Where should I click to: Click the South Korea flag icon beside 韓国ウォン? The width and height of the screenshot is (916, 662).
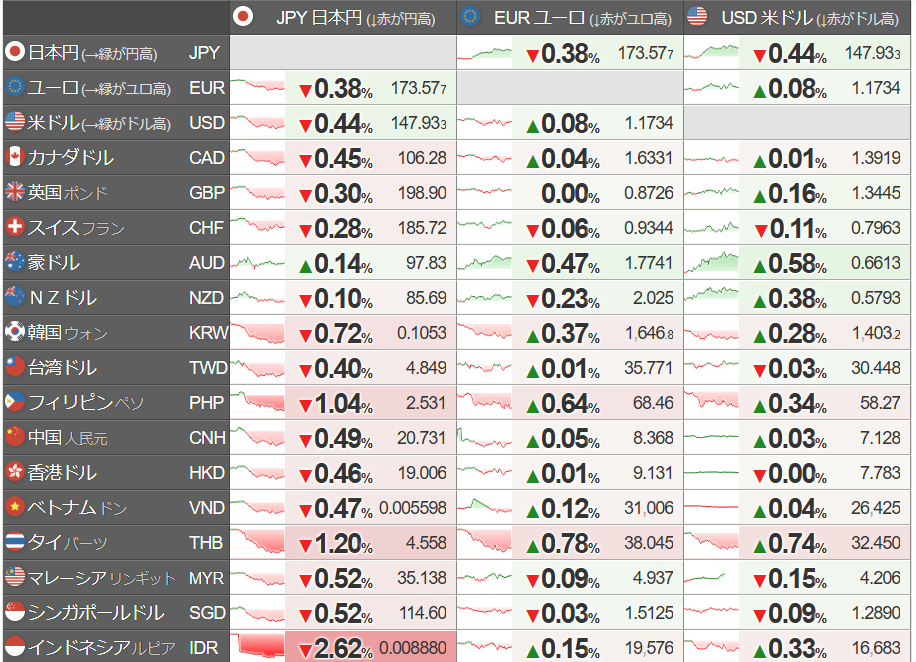[x=15, y=332]
